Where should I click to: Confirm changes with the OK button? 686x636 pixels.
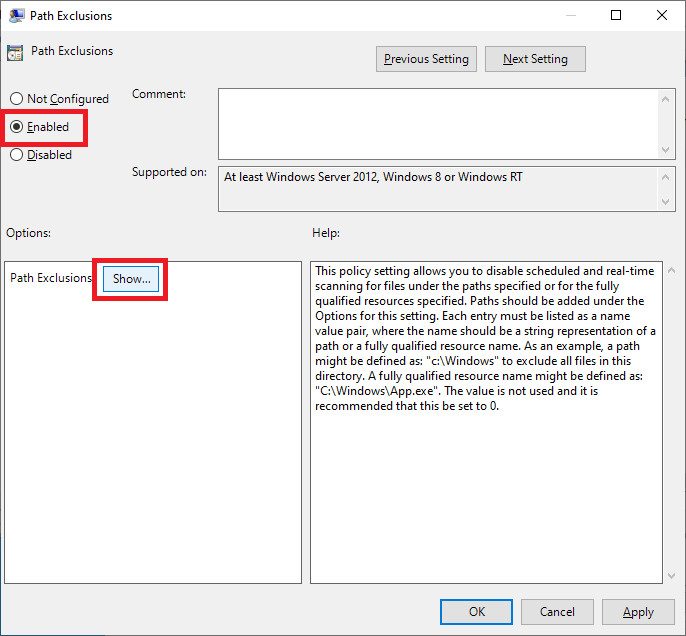[477, 611]
